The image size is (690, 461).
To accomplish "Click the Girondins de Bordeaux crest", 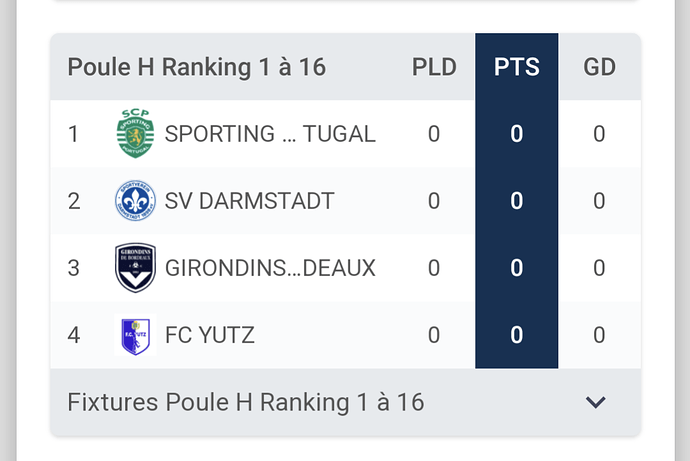I will pyautogui.click(x=135, y=268).
